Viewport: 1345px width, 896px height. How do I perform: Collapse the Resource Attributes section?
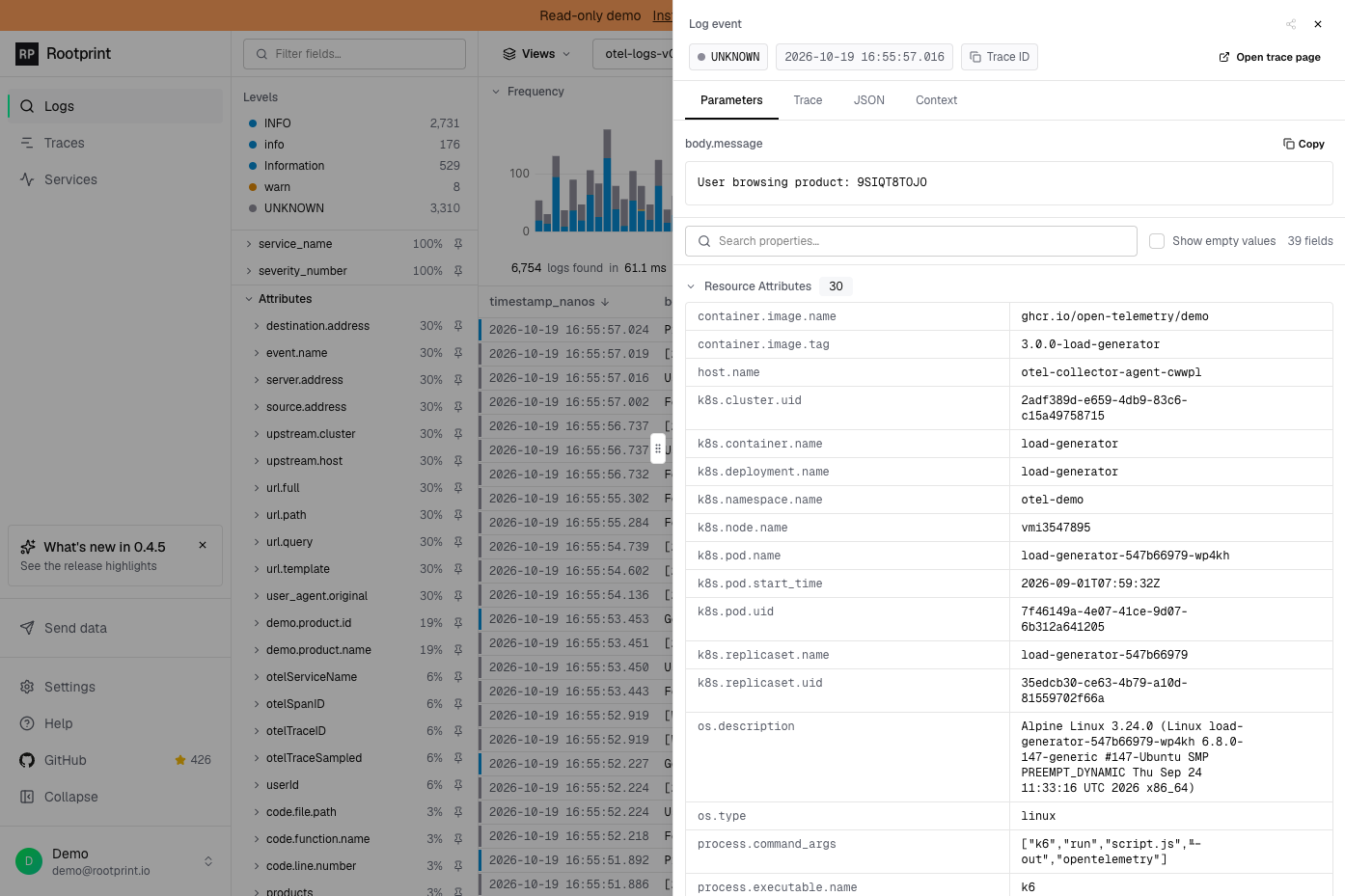(x=691, y=286)
